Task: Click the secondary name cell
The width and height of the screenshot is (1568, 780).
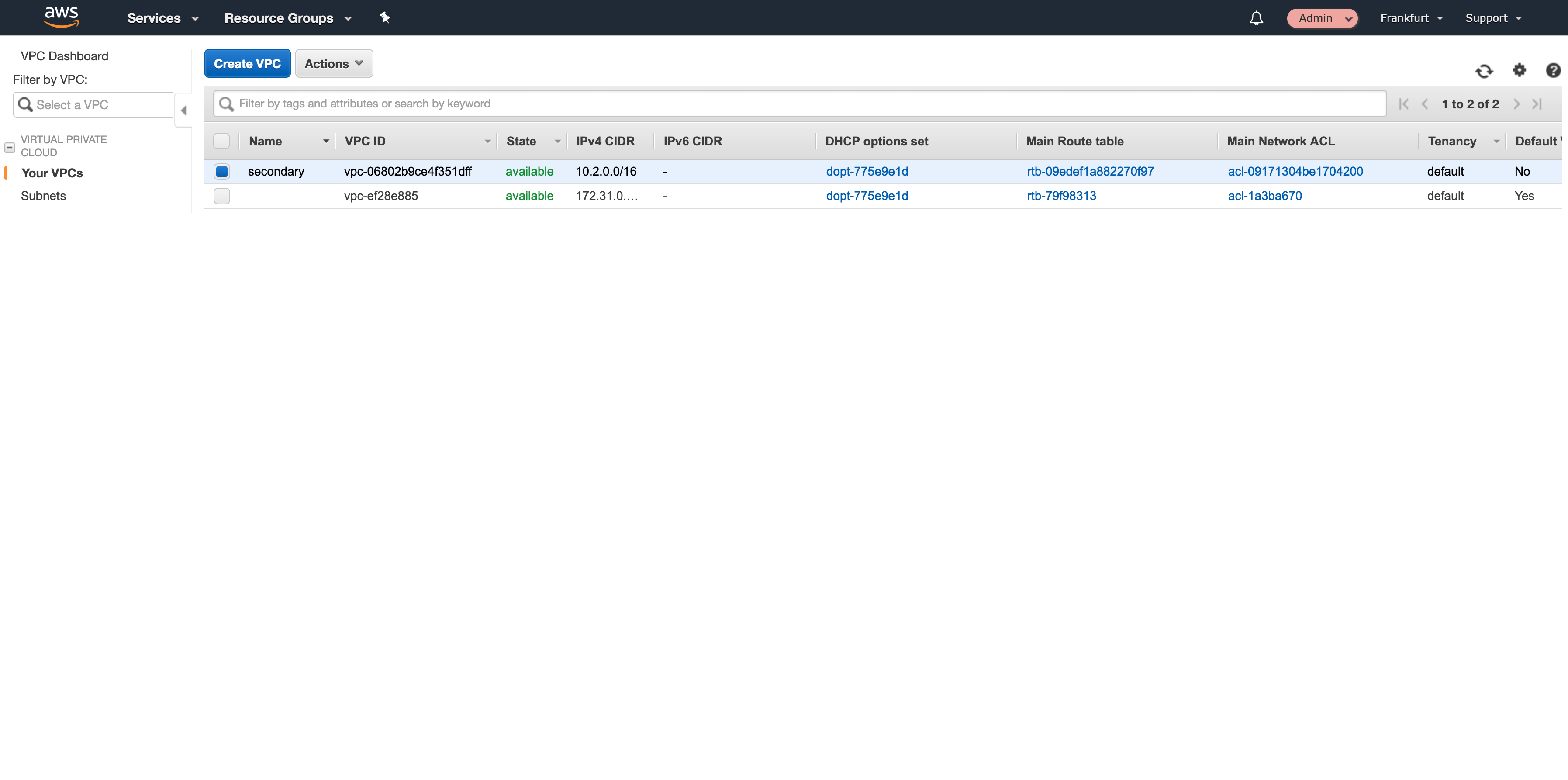Action: [276, 172]
